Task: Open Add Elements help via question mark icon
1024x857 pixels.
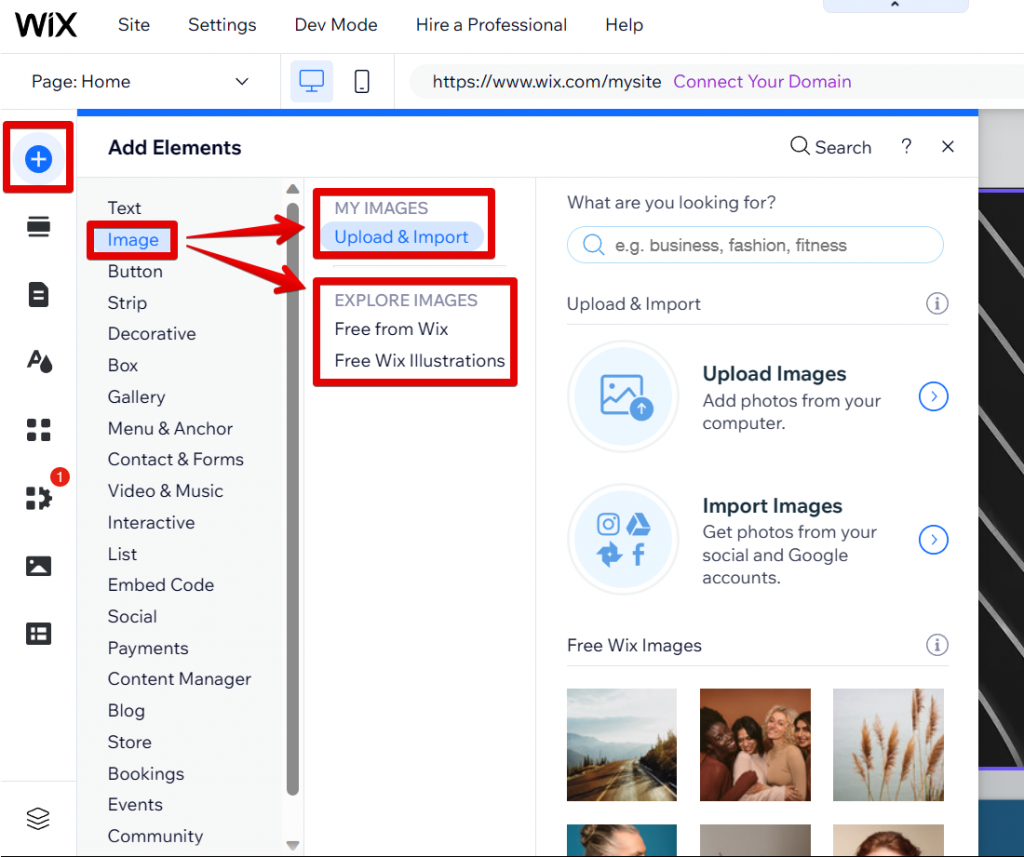Action: [x=906, y=146]
